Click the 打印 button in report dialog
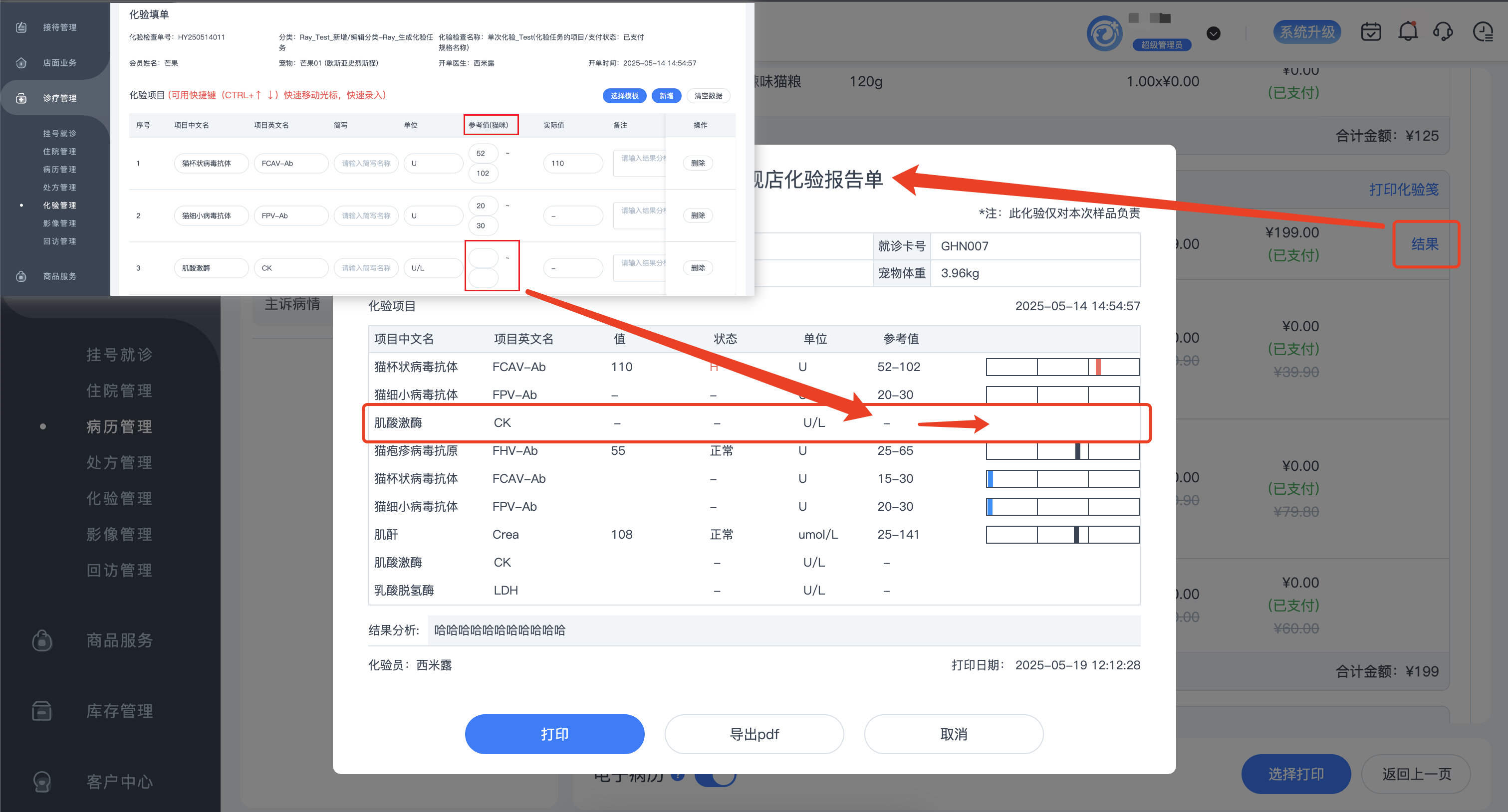Screen dimensions: 1508x812 pos(554,734)
